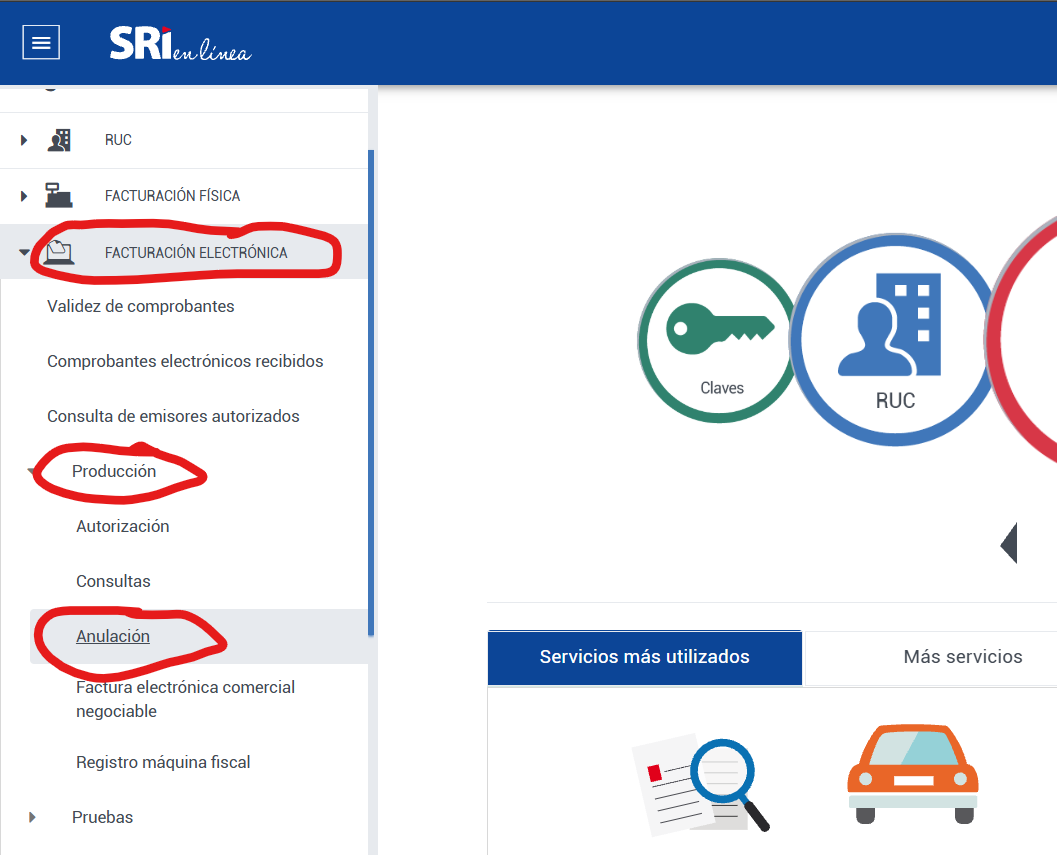
Task: Select Comprobantes electrónicos recibidos
Action: click(x=185, y=361)
